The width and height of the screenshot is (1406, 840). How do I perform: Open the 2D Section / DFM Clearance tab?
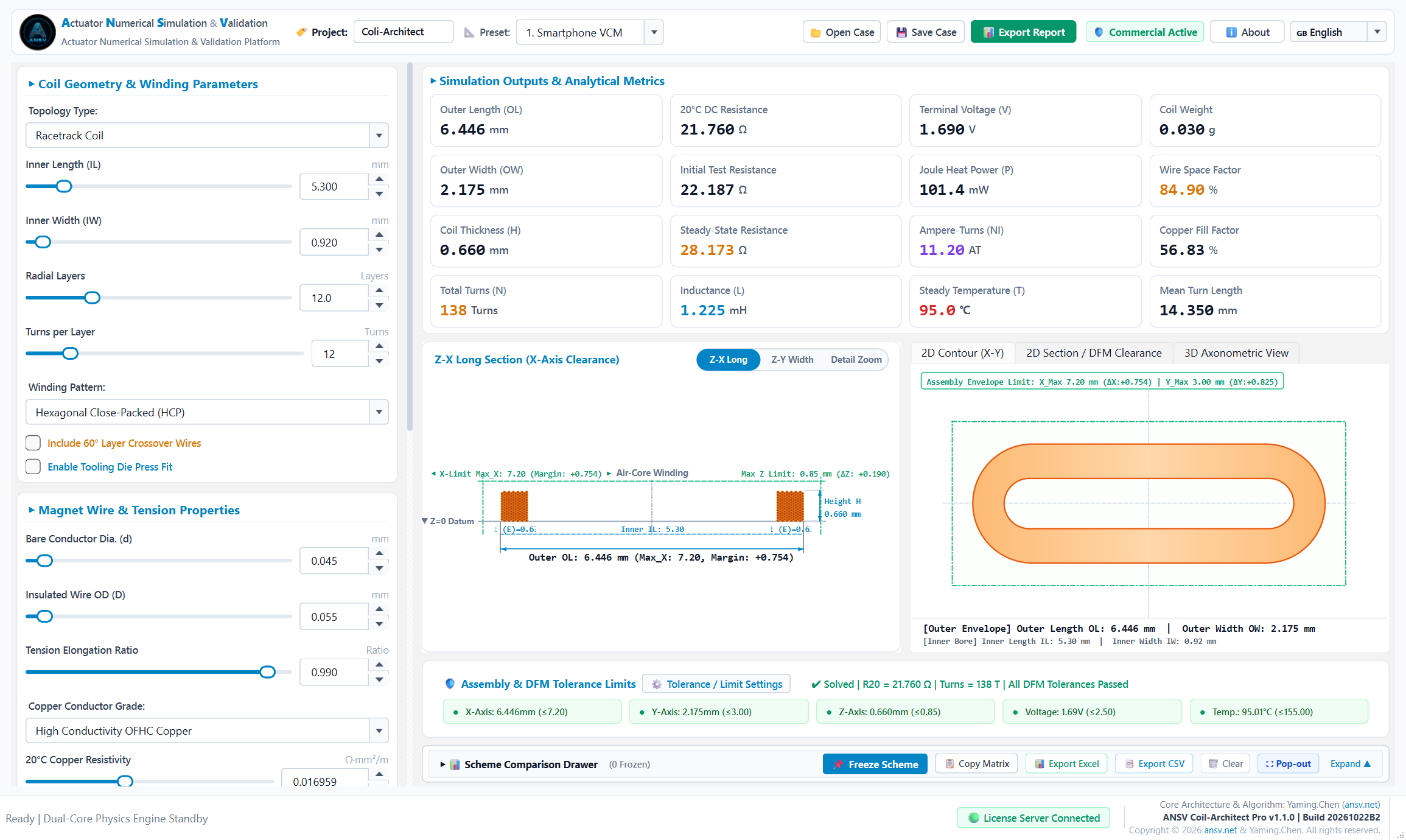point(1094,353)
